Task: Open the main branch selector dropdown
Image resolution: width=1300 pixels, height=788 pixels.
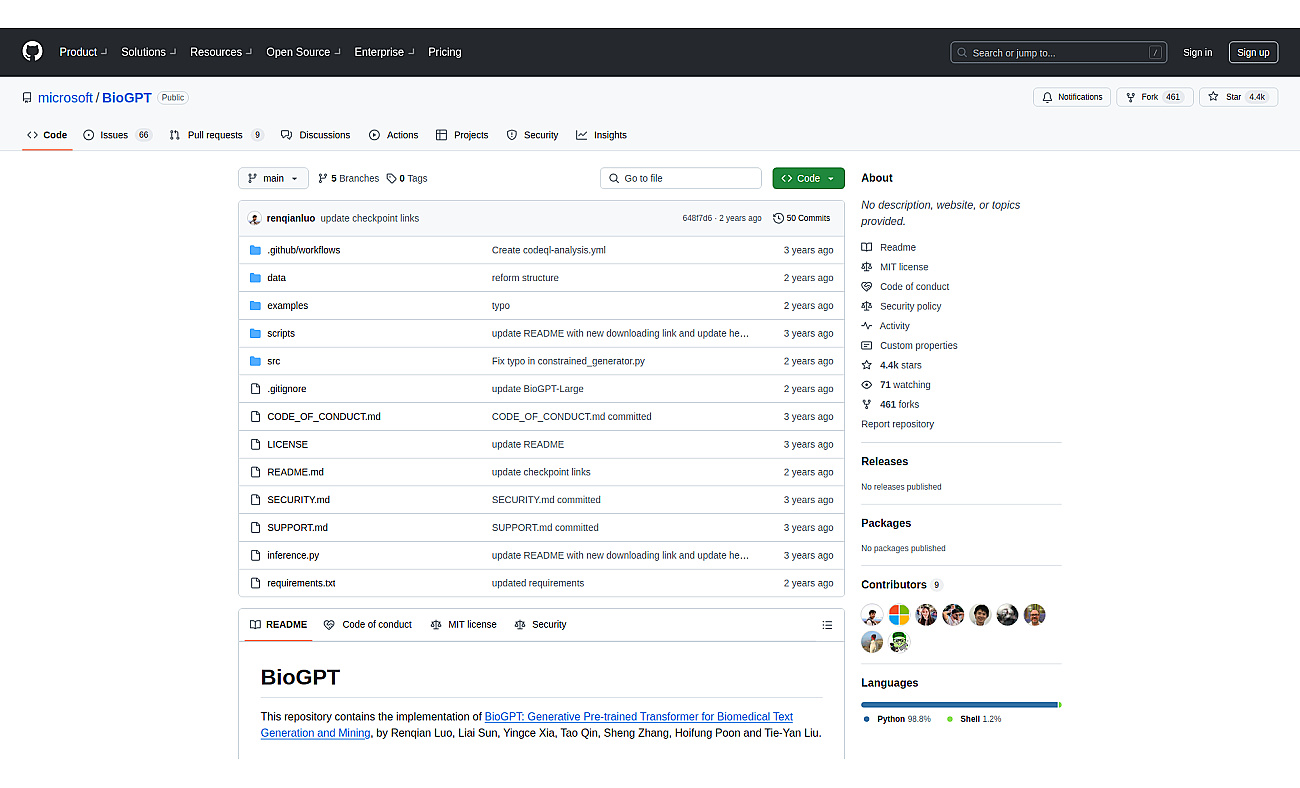Action: point(273,178)
